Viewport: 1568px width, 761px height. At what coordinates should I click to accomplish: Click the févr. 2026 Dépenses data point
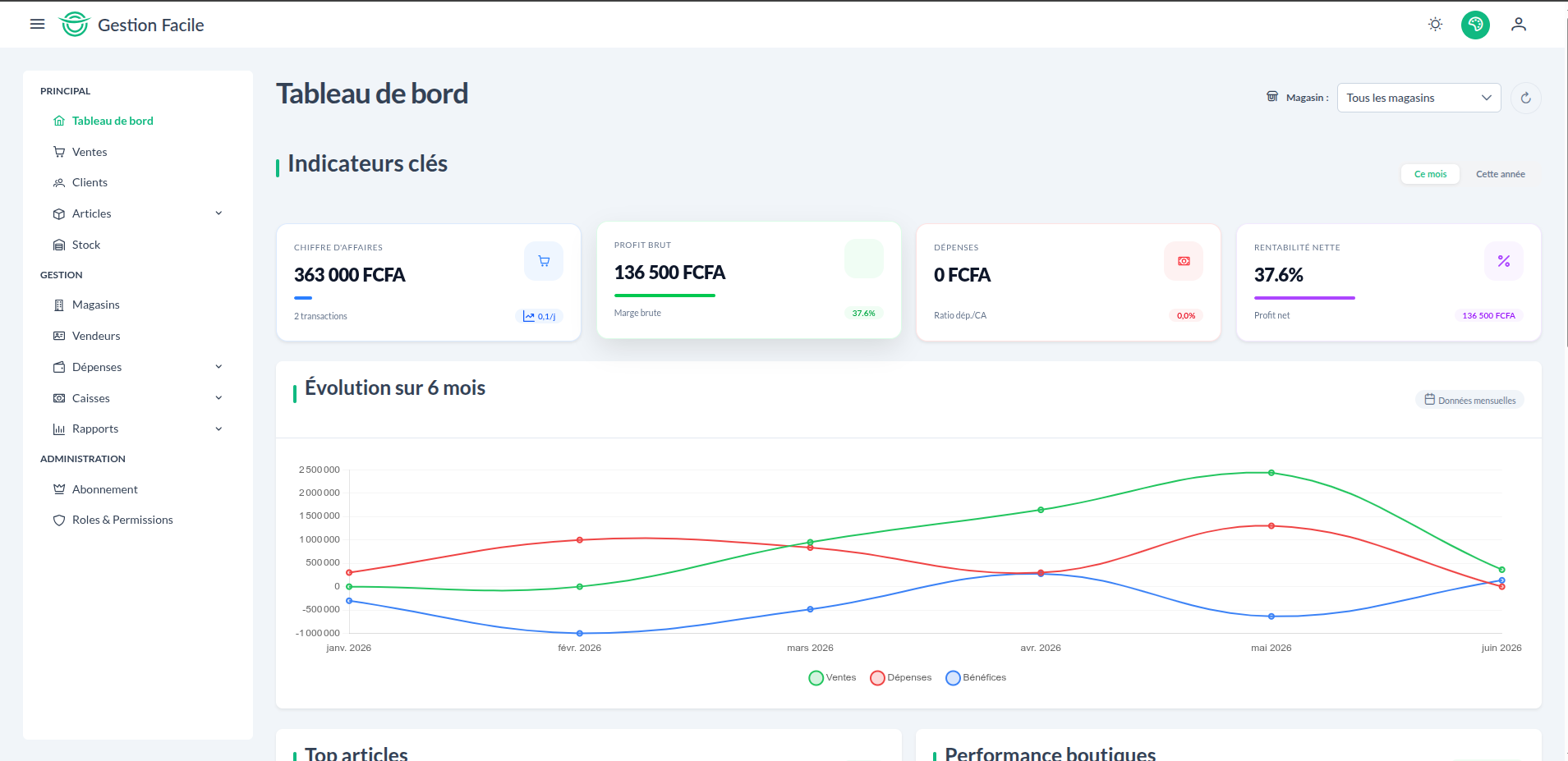point(580,540)
